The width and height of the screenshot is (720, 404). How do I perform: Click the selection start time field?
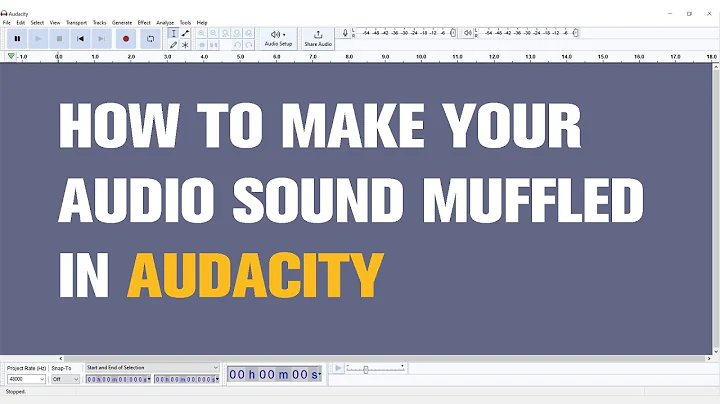pyautogui.click(x=118, y=379)
